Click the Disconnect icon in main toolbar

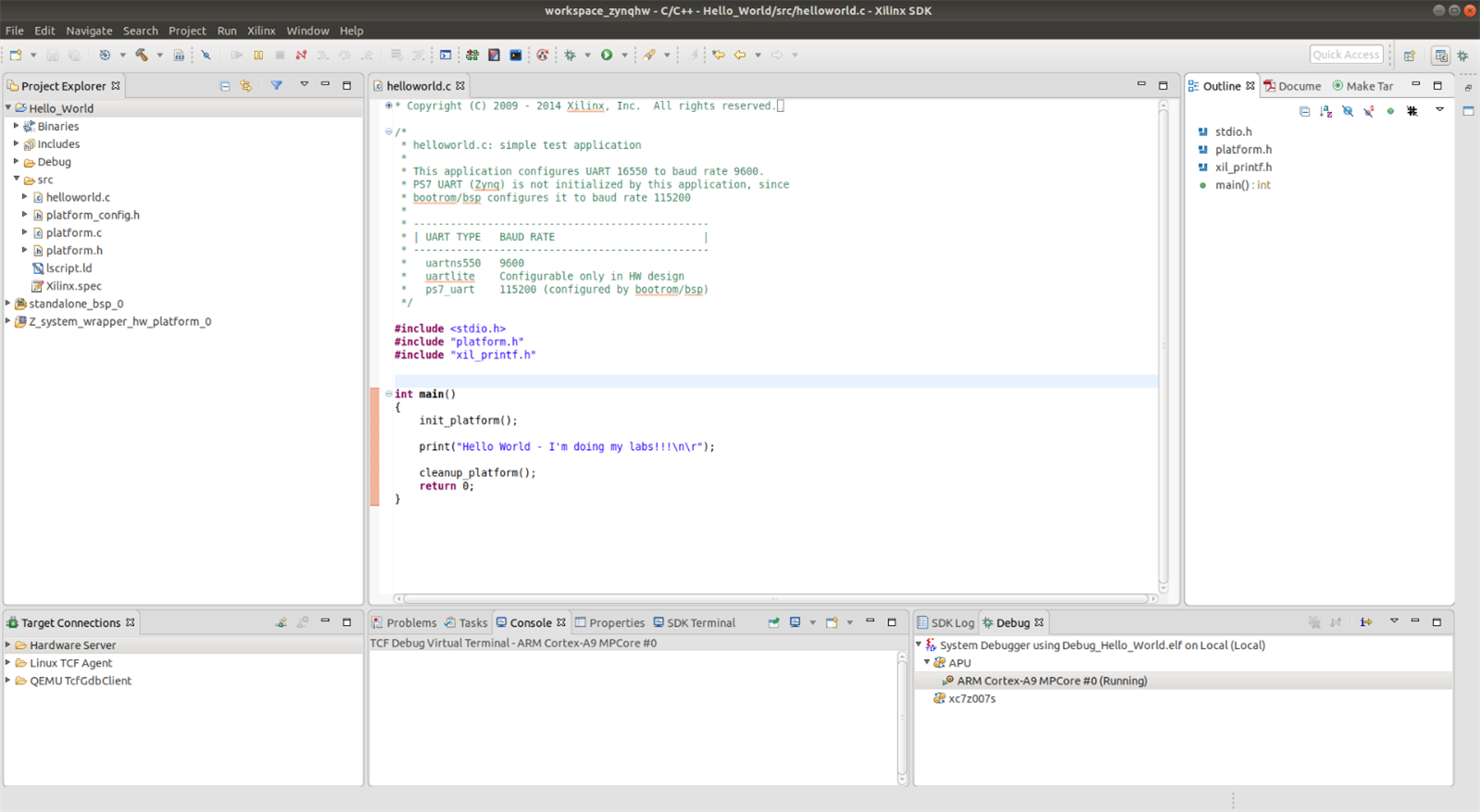tap(301, 56)
